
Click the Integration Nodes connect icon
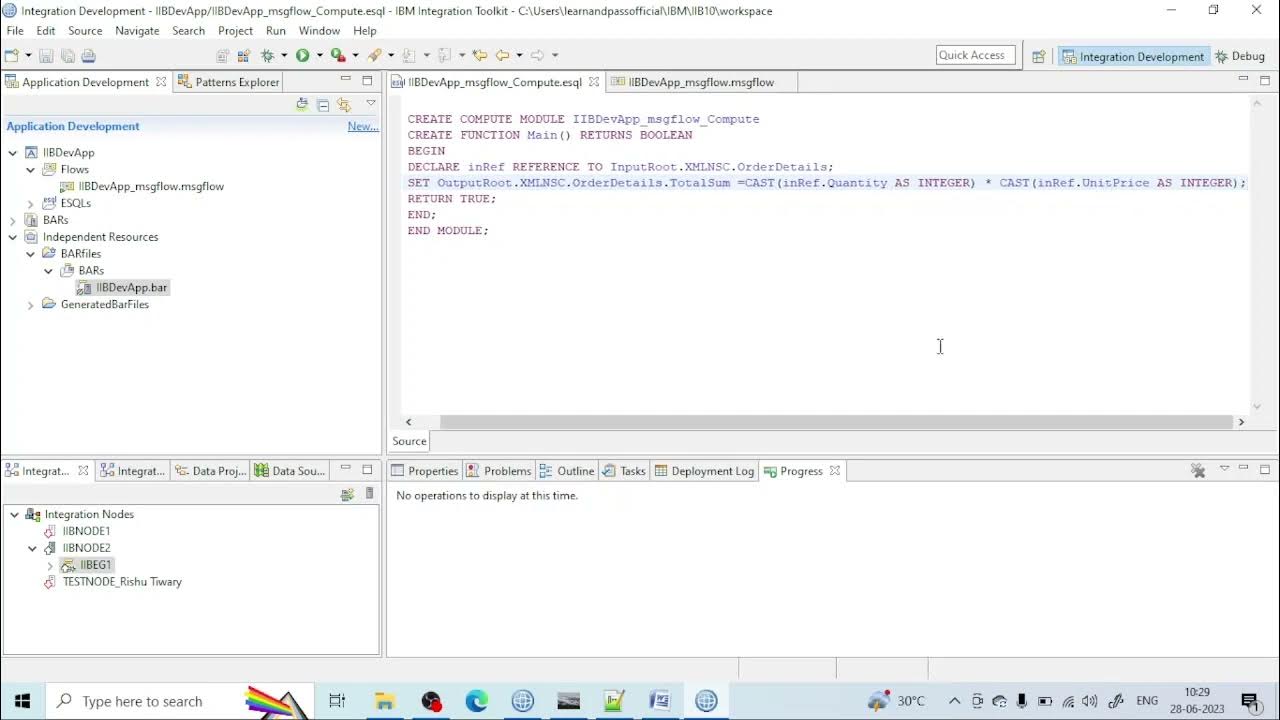tap(347, 494)
